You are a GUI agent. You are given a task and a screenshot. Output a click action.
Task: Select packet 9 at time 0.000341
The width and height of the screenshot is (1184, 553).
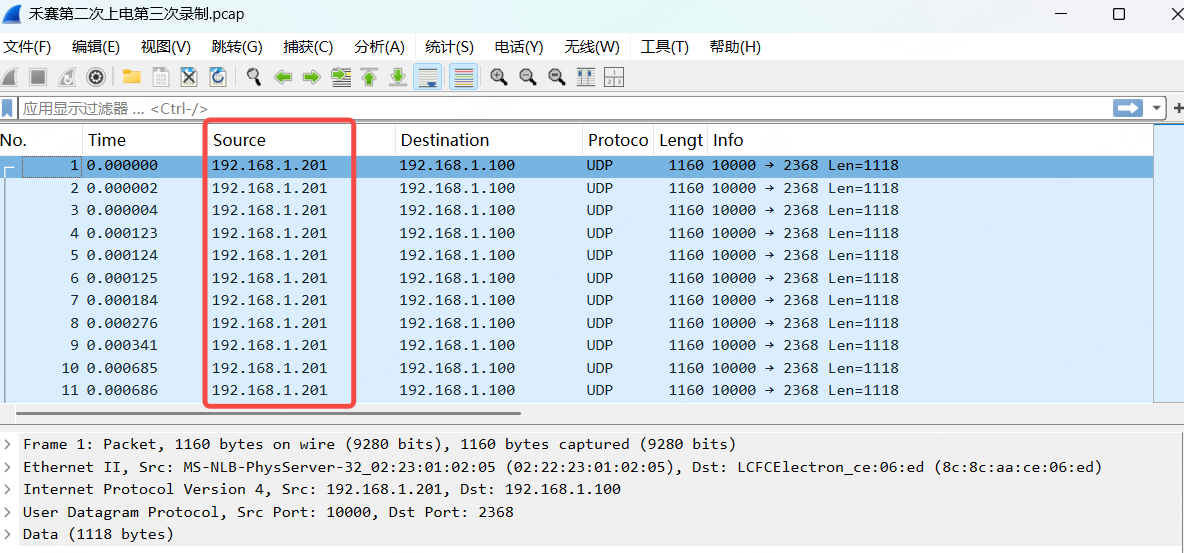coord(577,345)
